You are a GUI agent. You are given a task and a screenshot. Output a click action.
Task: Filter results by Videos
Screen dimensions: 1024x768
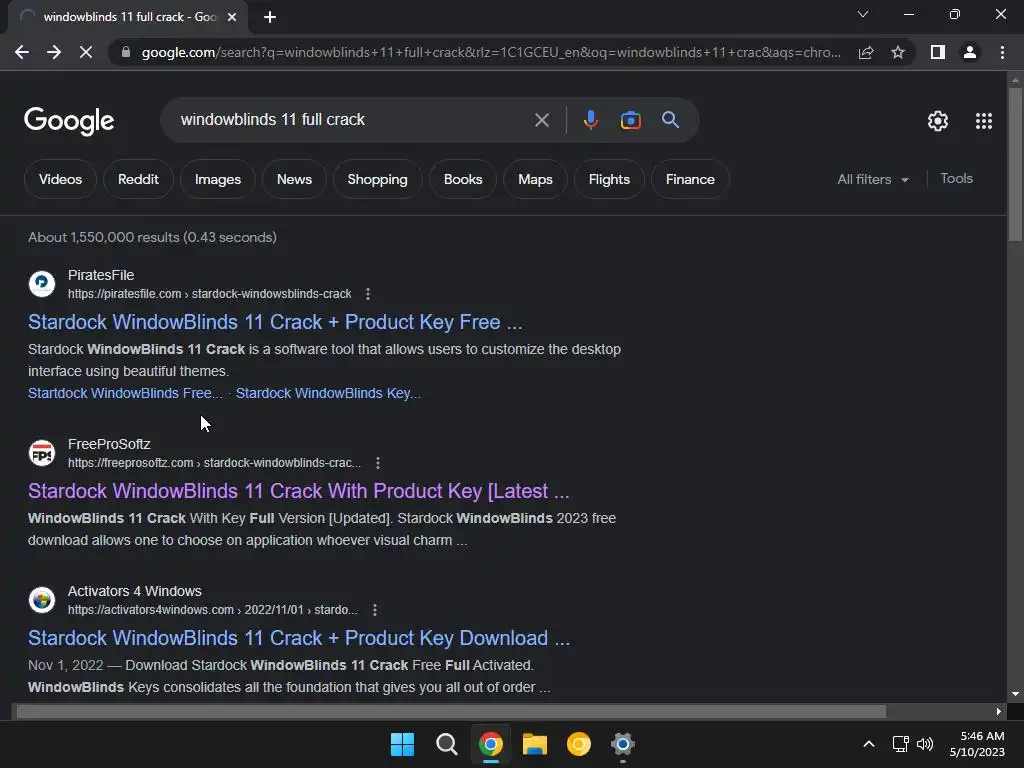tap(60, 179)
